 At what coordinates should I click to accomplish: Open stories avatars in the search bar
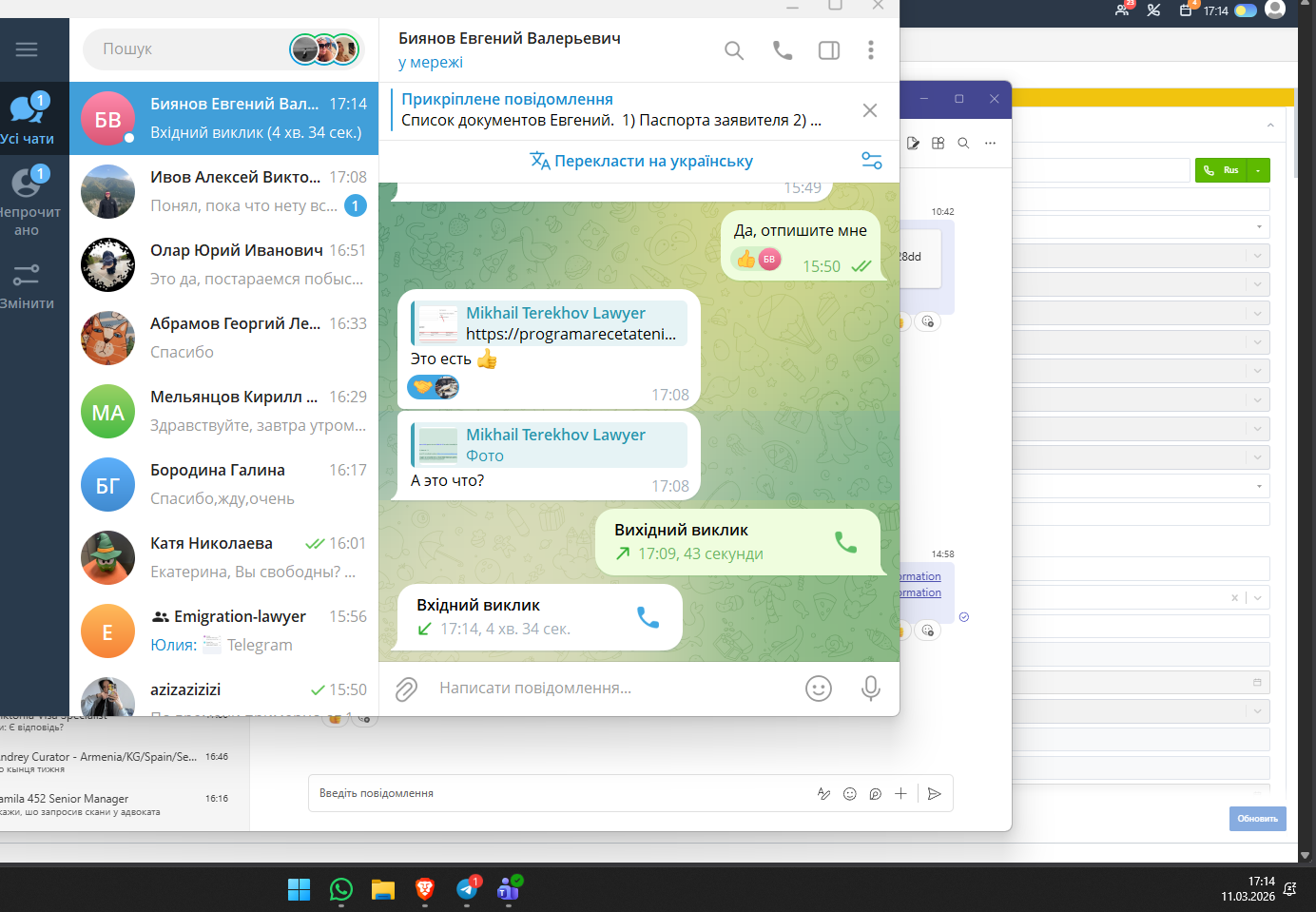(325, 49)
